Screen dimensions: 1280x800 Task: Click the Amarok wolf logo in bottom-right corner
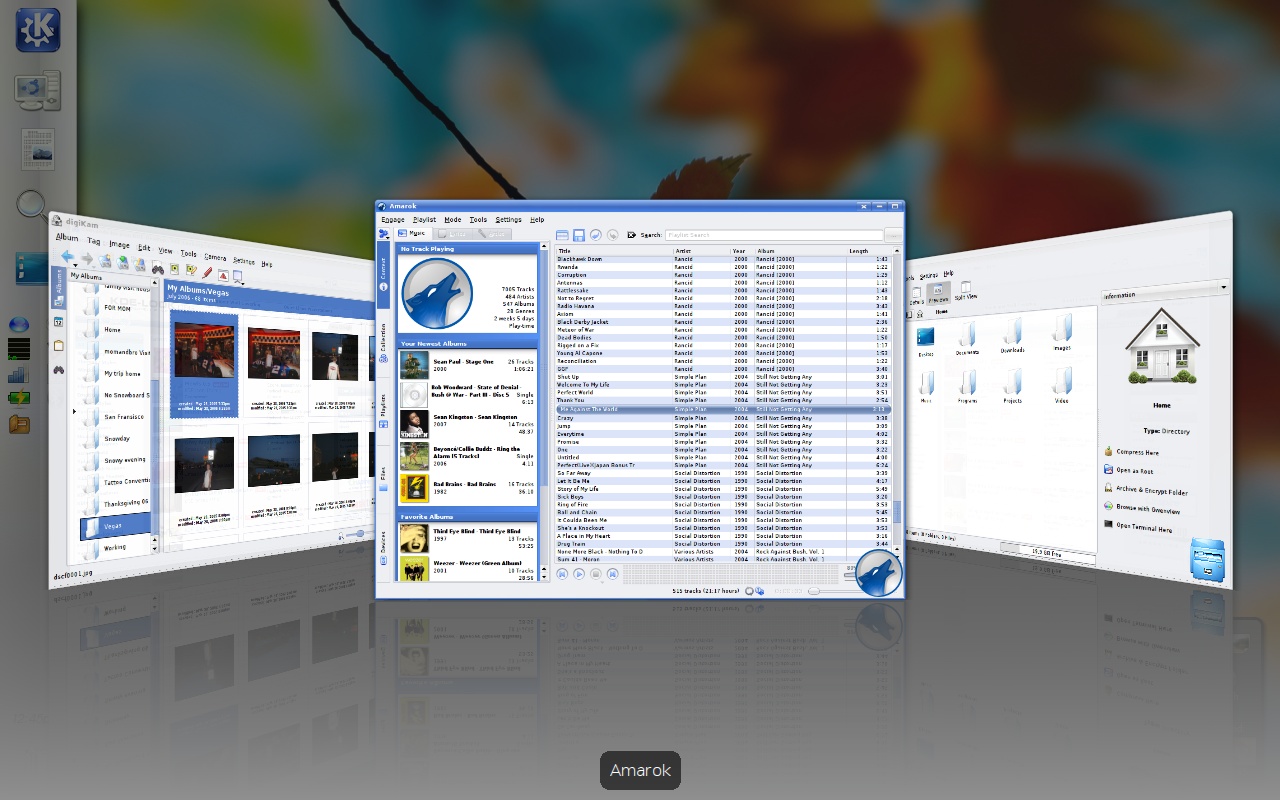(x=879, y=574)
